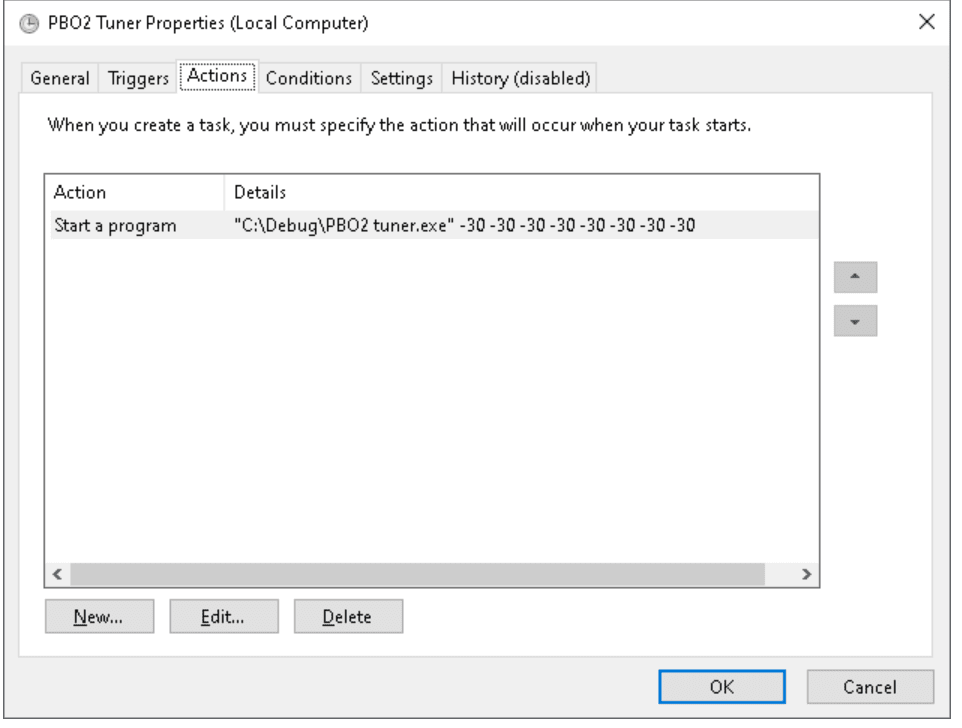This screenshot has width=962, height=728.
Task: Go to the Conditions tab
Action: [309, 78]
